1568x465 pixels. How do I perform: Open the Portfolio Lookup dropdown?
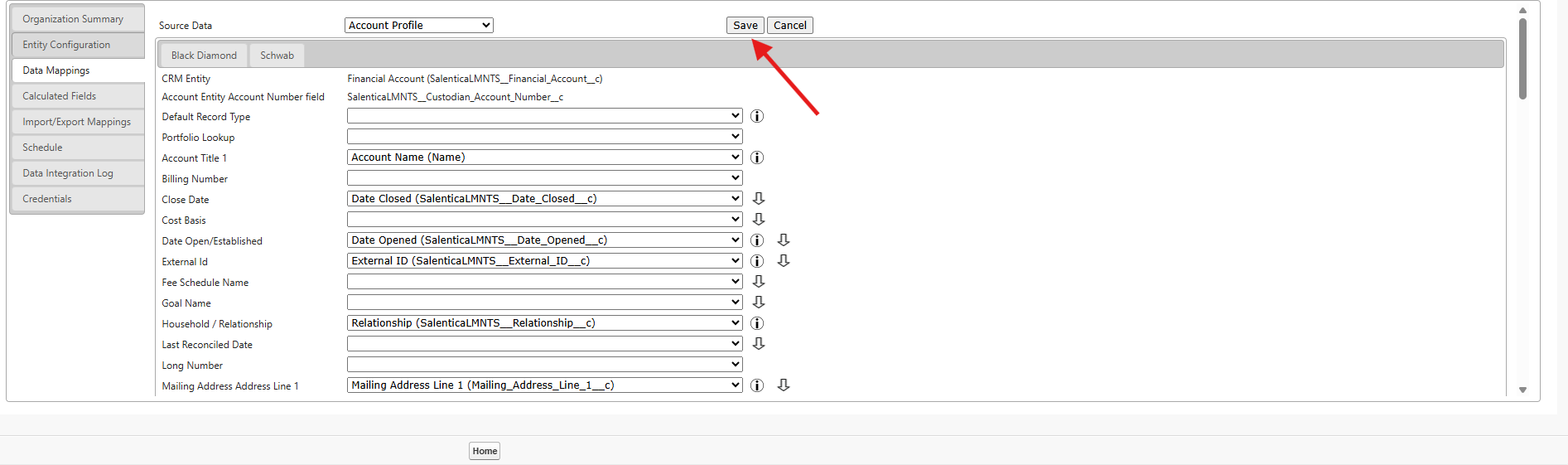(544, 137)
